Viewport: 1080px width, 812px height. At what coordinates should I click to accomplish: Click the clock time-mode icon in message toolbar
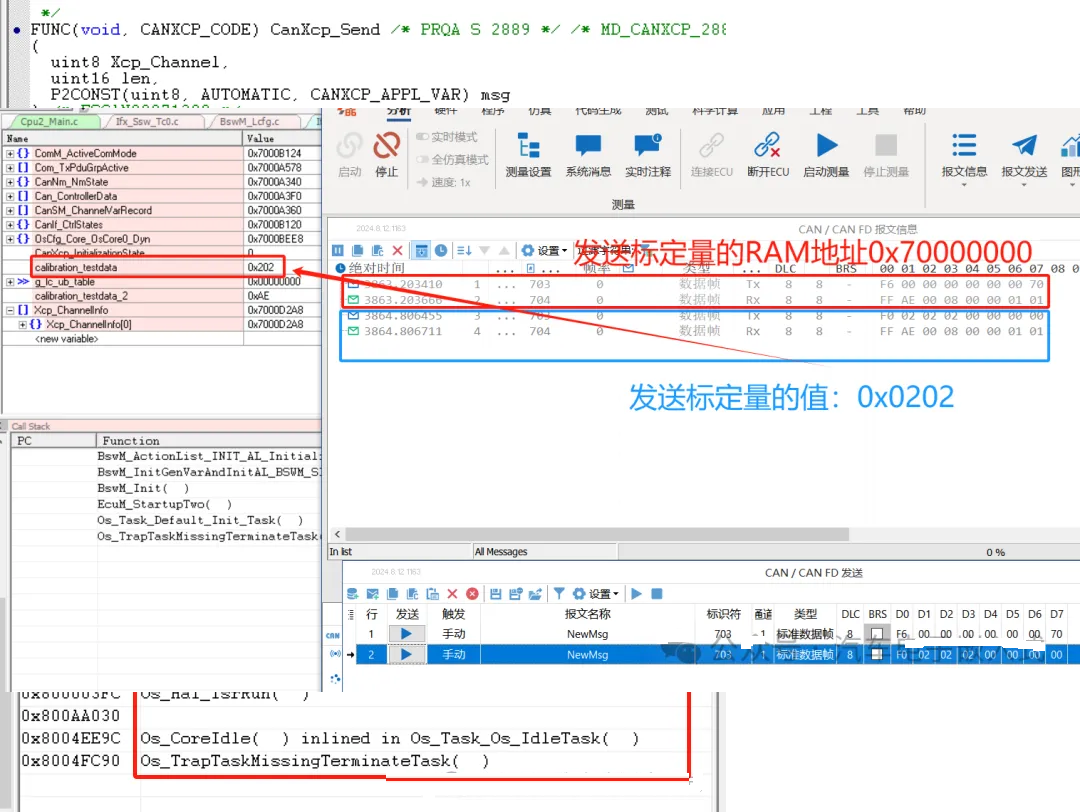click(x=441, y=250)
